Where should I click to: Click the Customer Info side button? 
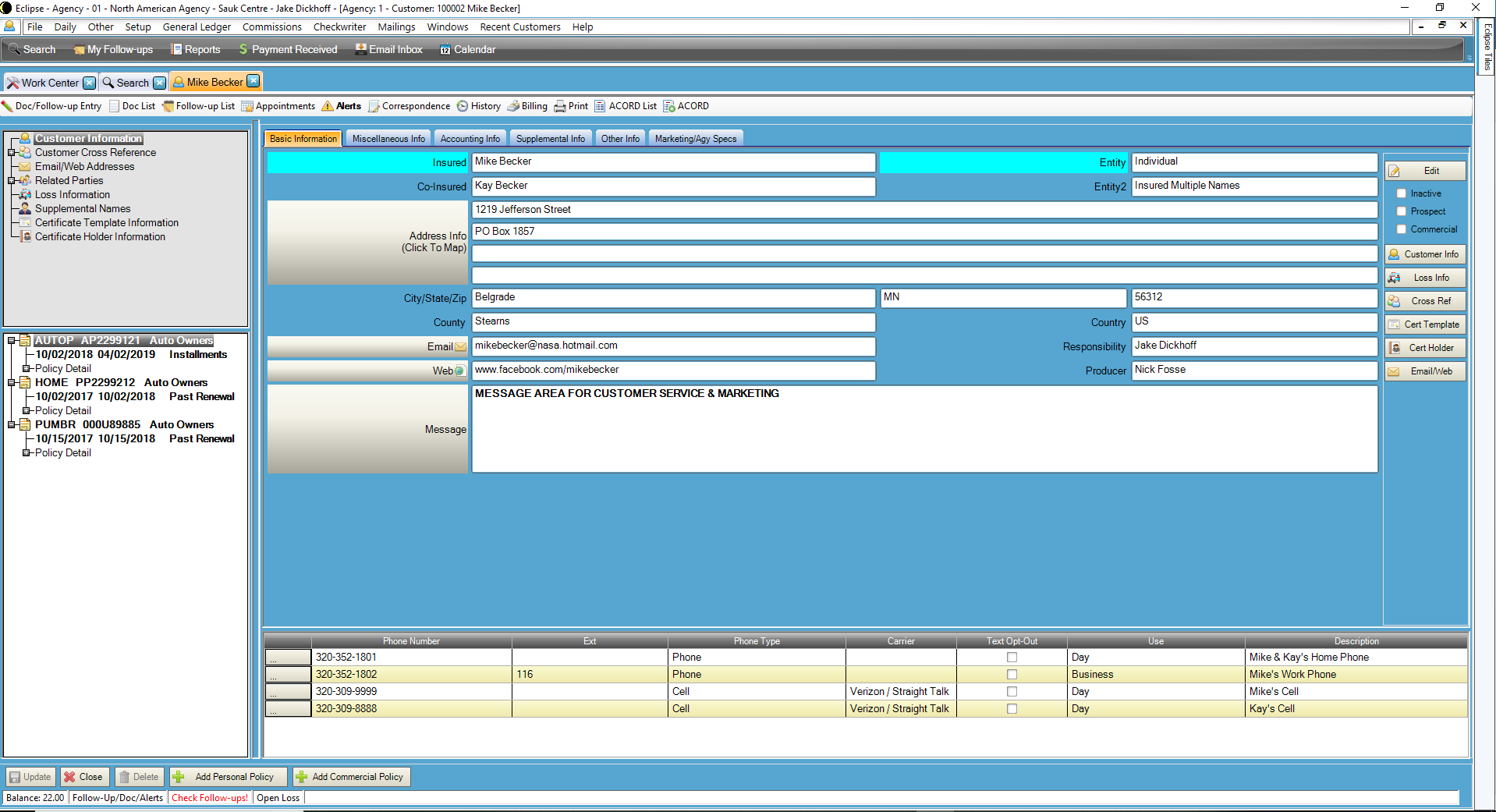coord(1425,254)
